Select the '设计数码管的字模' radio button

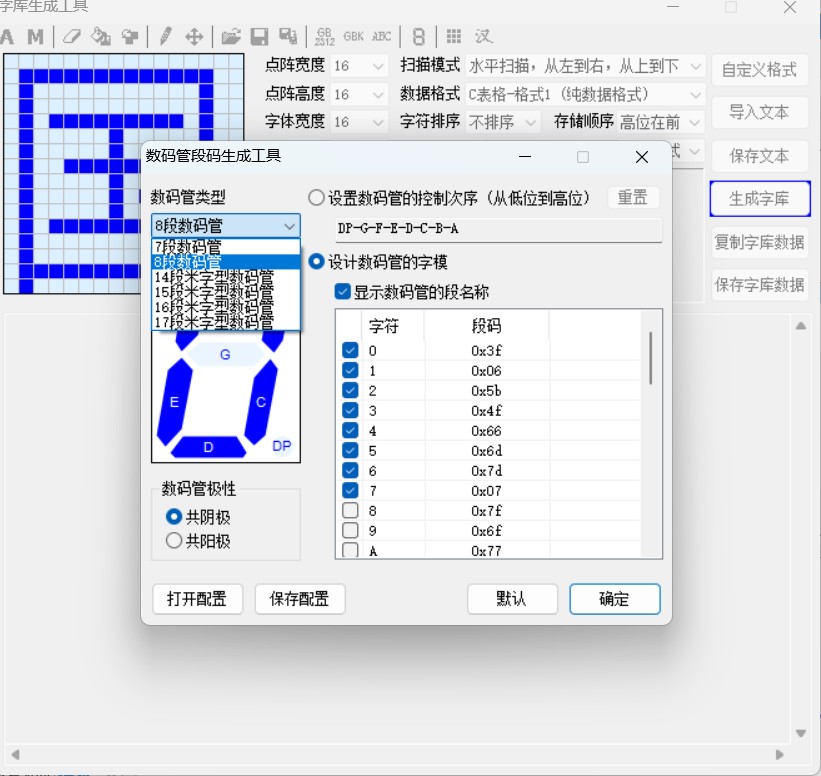click(x=316, y=261)
